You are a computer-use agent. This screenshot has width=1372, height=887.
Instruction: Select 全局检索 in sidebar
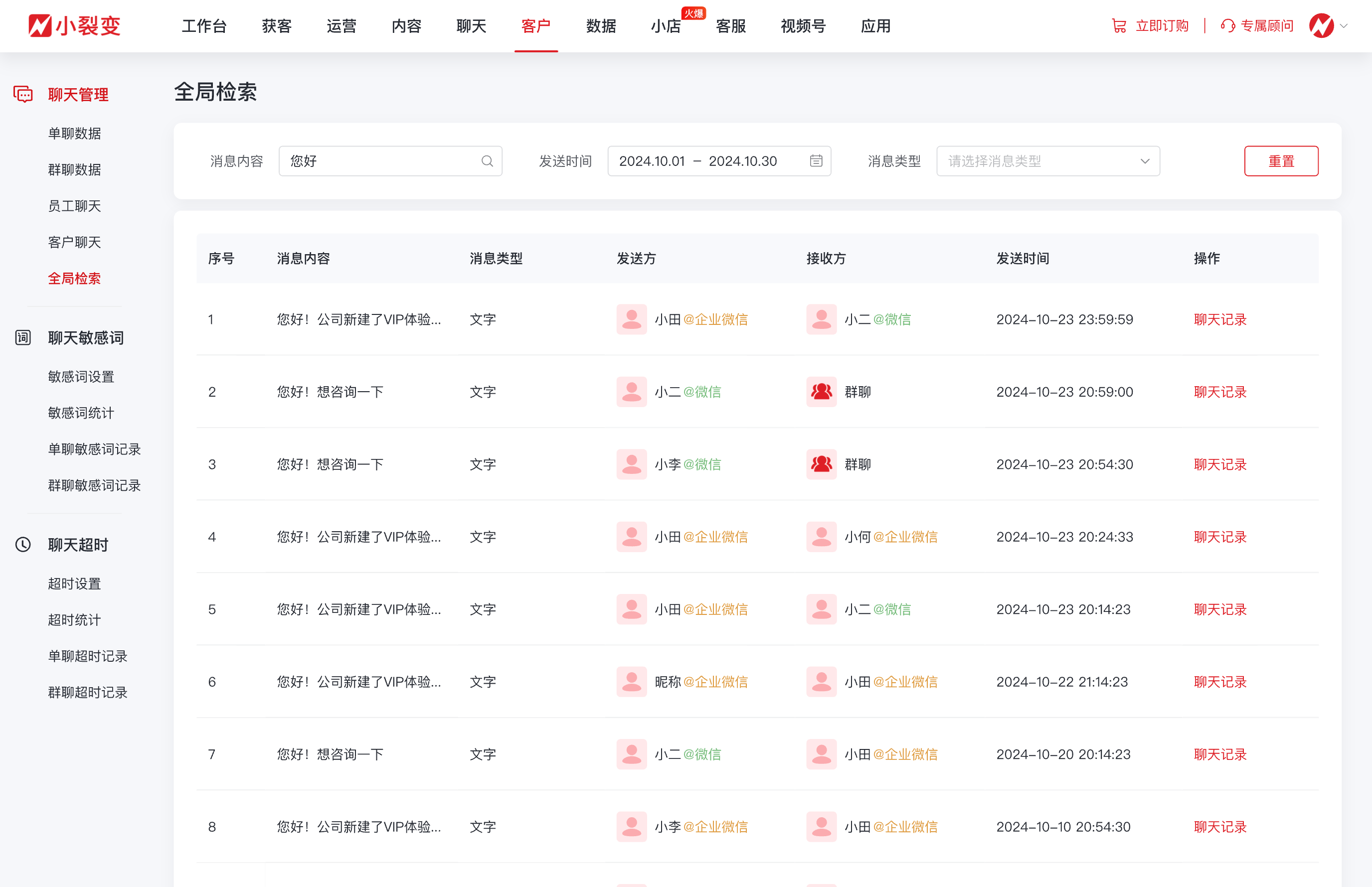coord(74,279)
